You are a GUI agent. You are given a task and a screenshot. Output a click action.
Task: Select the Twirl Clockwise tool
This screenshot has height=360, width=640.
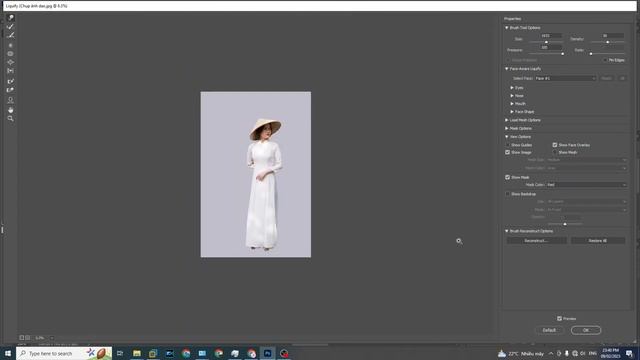(11, 45)
